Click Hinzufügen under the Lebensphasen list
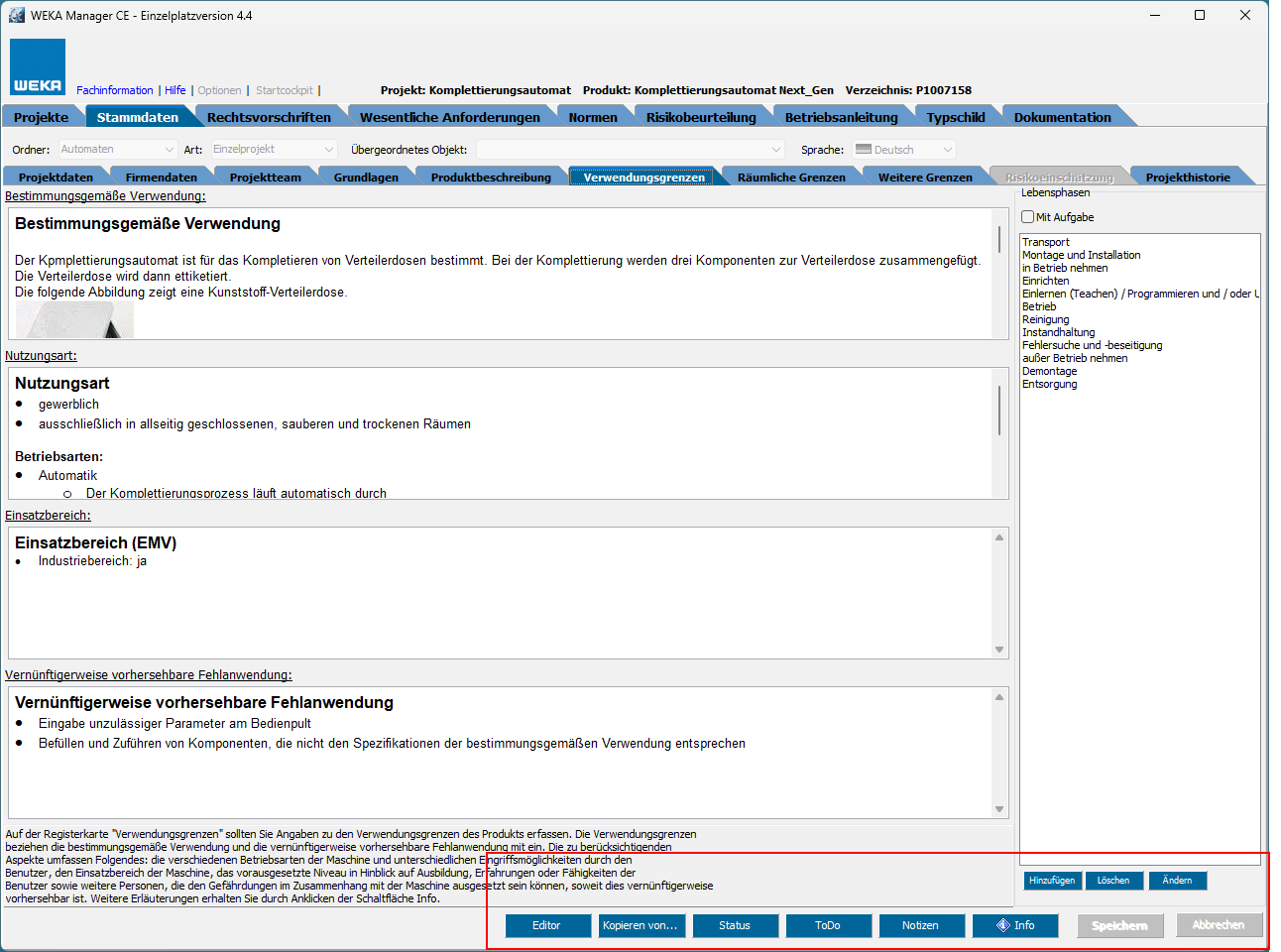This screenshot has height=952, width=1281. 1051,881
